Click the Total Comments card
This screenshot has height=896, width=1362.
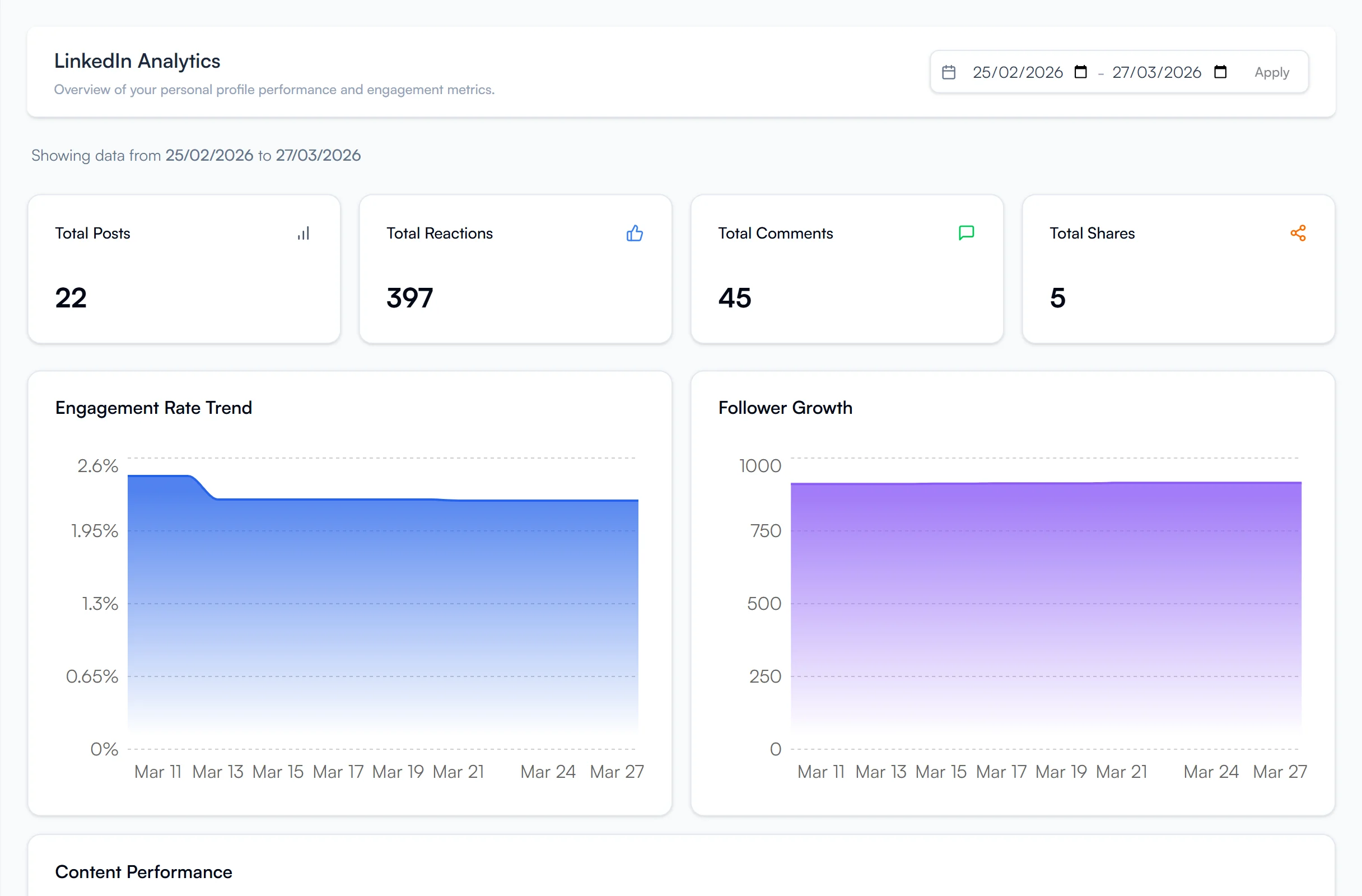[x=846, y=269]
